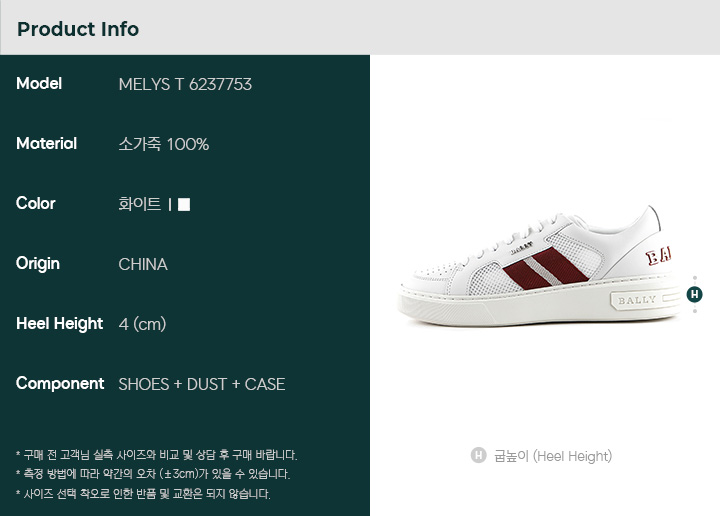
Task: Click the H heel height marker on shoe
Action: pos(694,294)
